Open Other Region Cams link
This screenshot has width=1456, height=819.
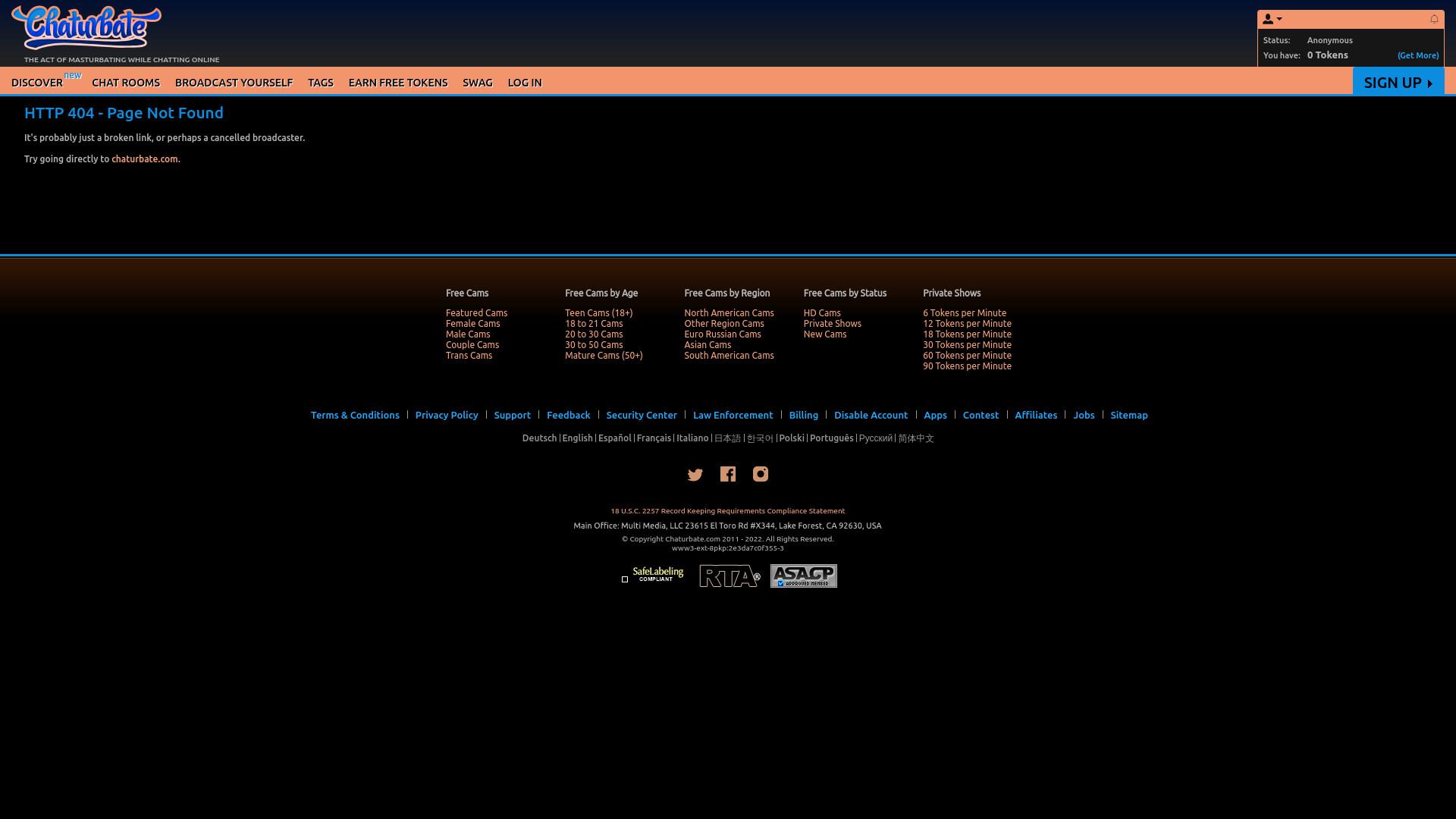tap(724, 324)
